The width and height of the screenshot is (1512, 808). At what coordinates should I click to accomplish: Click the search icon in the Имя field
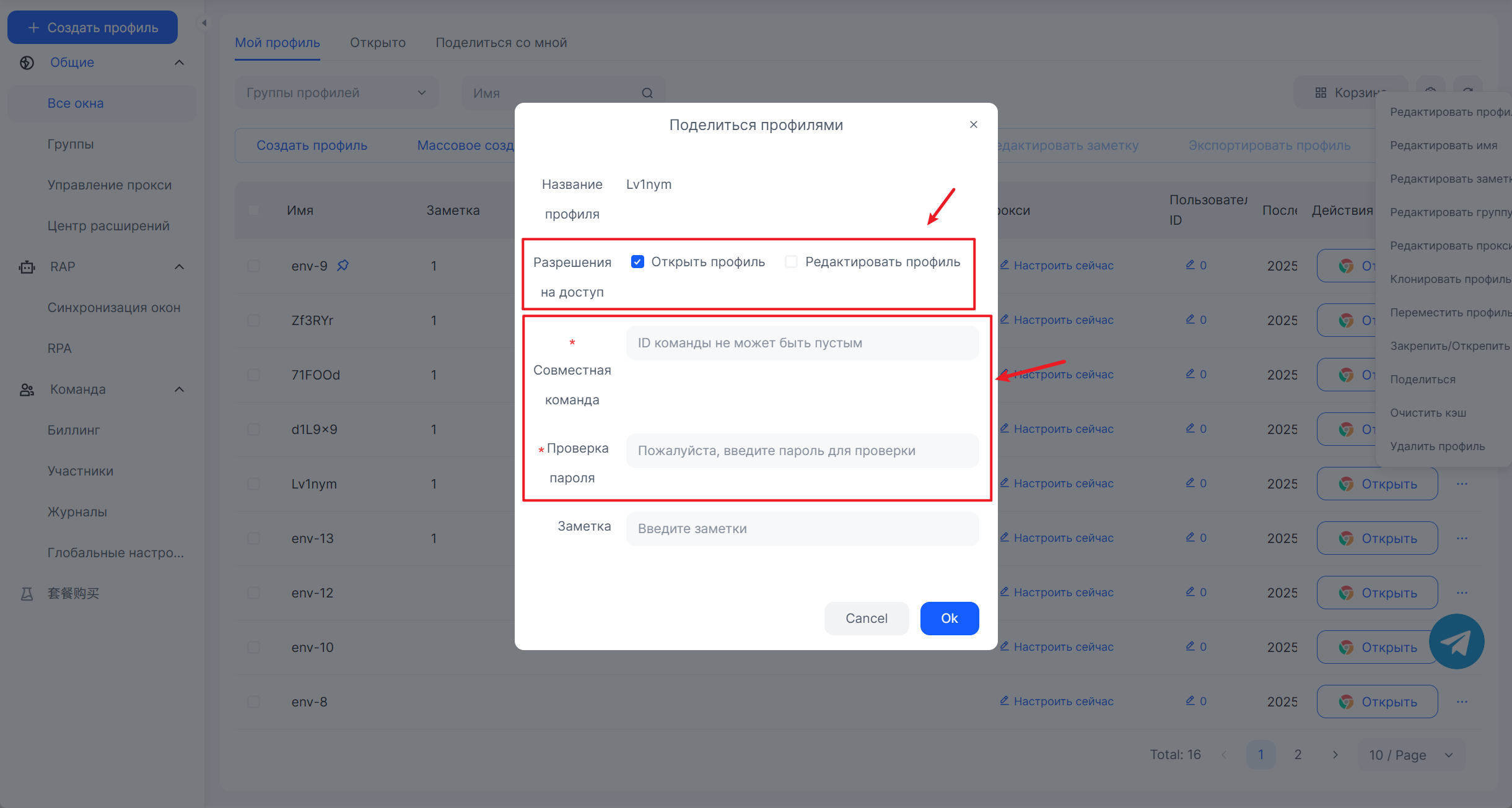[x=647, y=93]
